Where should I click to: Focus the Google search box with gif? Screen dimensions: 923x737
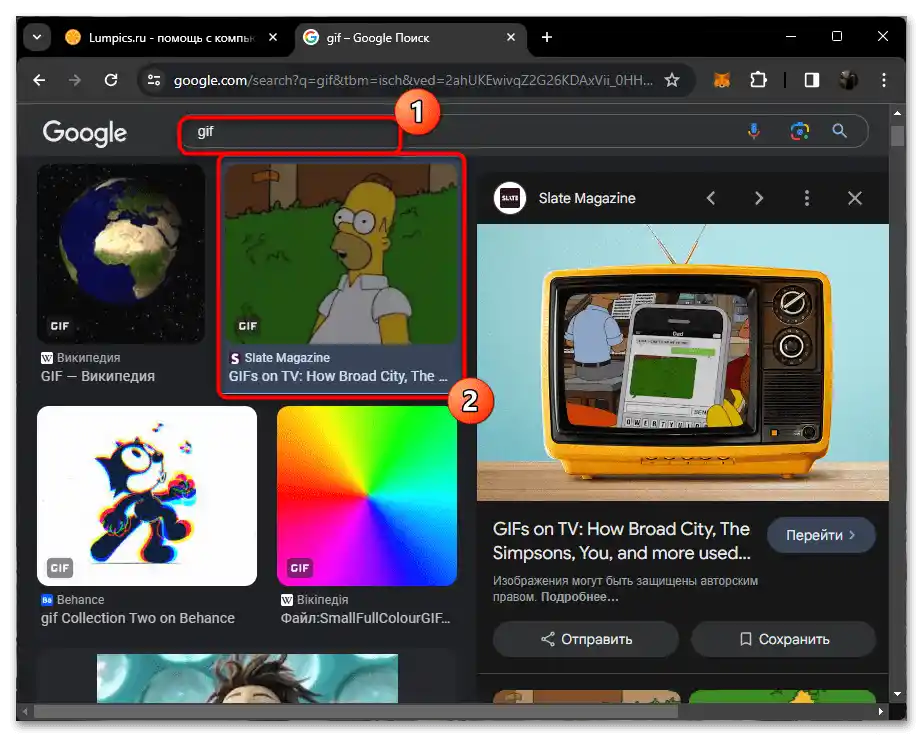point(459,131)
